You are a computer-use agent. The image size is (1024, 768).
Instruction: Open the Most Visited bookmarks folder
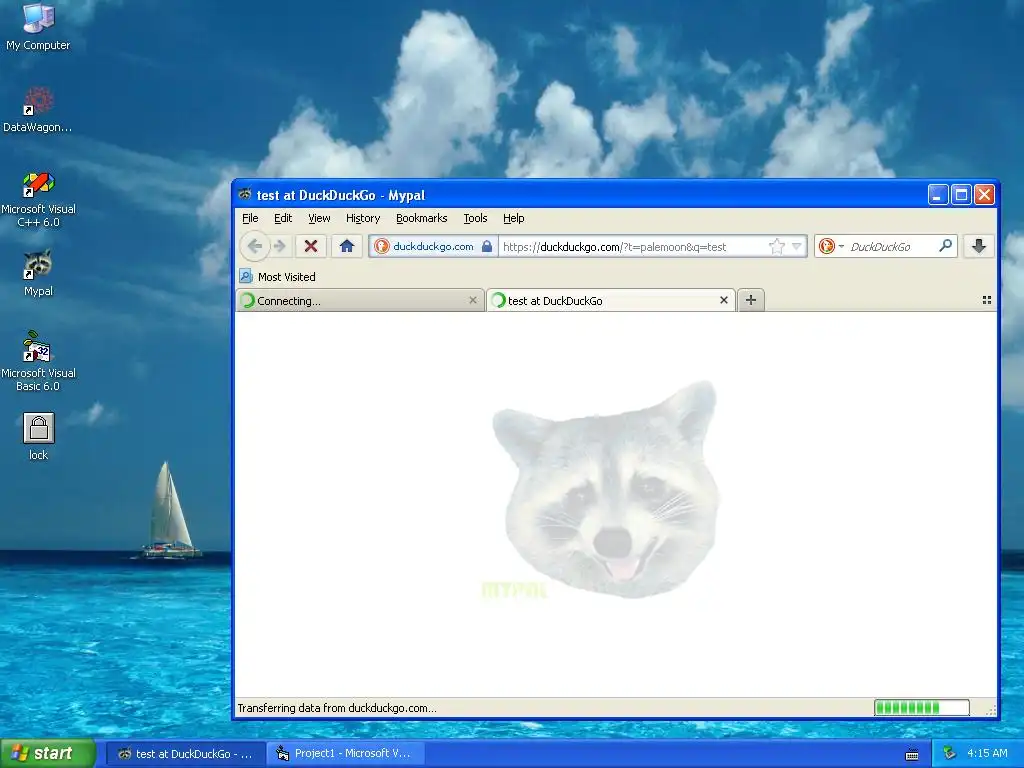[x=277, y=277]
